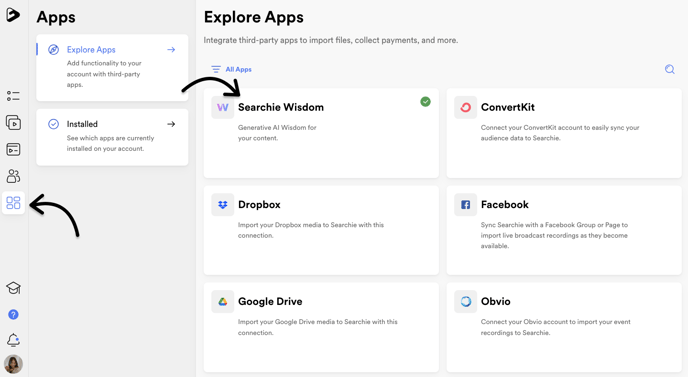Click the arrow beside Installed
Viewport: 688px width, 377px height.
tap(171, 124)
